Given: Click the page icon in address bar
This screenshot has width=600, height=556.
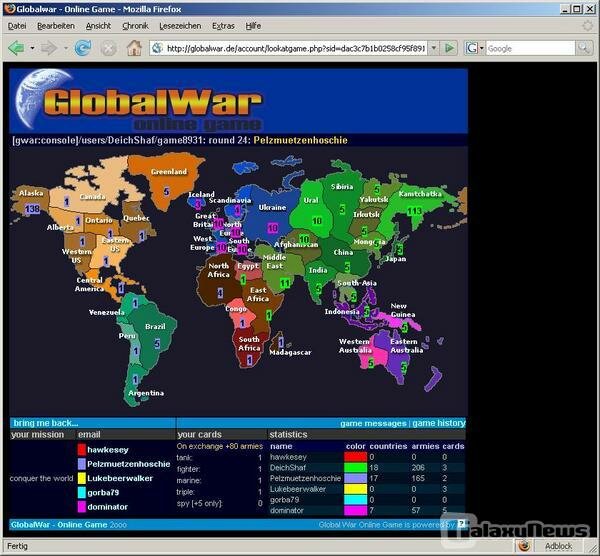Looking at the screenshot, I should pyautogui.click(x=157, y=48).
